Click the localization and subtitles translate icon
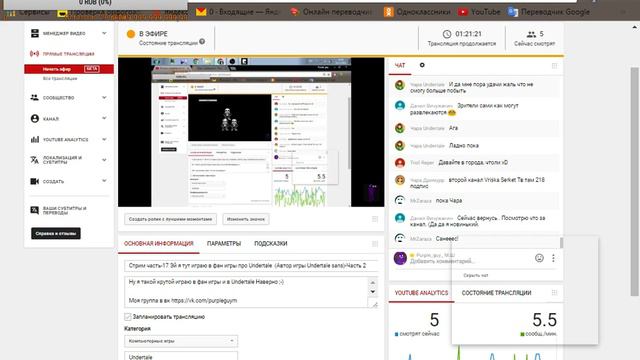This screenshot has height=360, width=640. [34, 160]
